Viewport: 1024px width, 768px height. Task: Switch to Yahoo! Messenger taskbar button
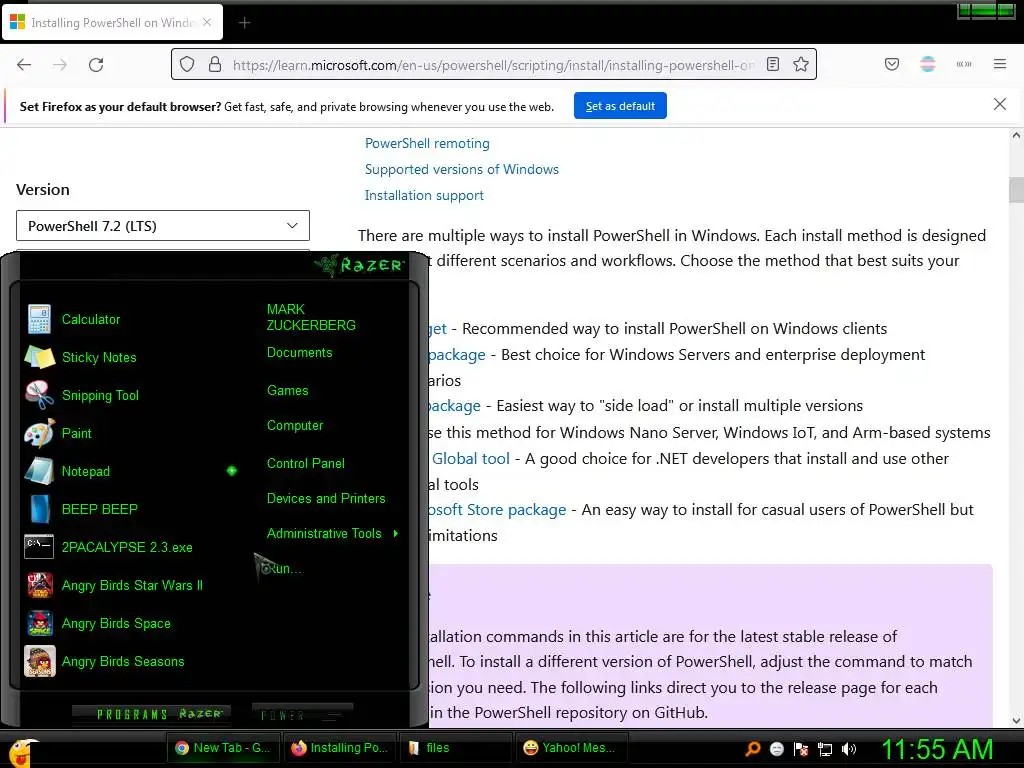pyautogui.click(x=572, y=748)
